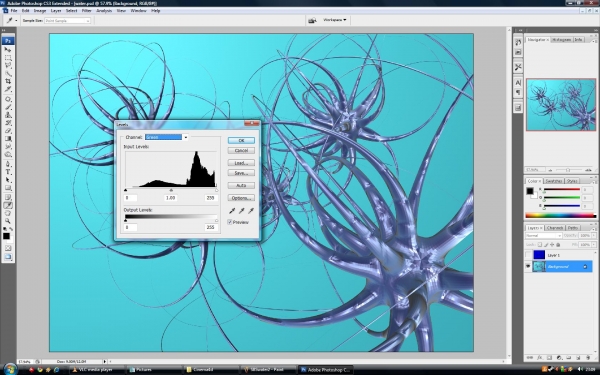Toggle lock all in Layers panel
This screenshot has width=600, height=375.
point(558,245)
